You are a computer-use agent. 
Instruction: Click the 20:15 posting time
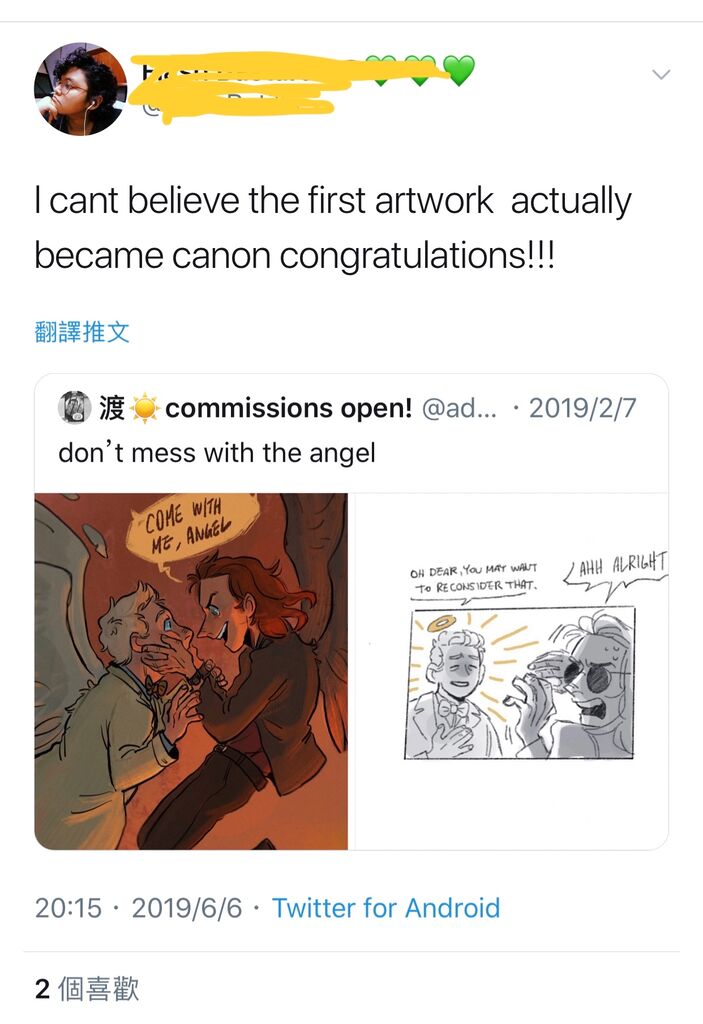[x=69, y=908]
